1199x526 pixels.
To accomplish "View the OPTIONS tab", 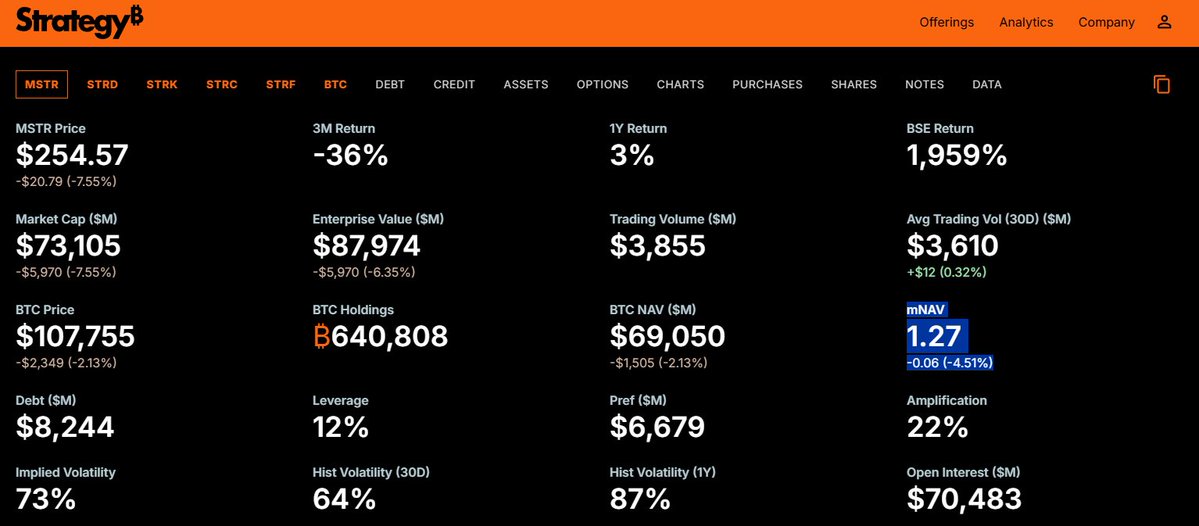I will [602, 85].
